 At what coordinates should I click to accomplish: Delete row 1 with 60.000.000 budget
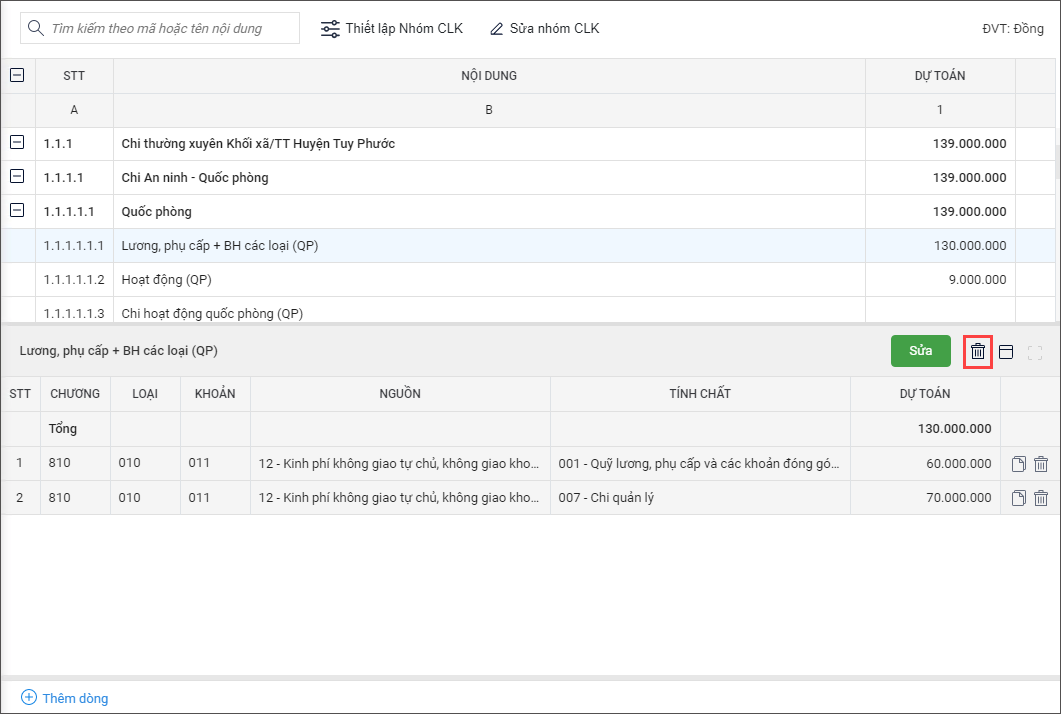tap(1041, 464)
